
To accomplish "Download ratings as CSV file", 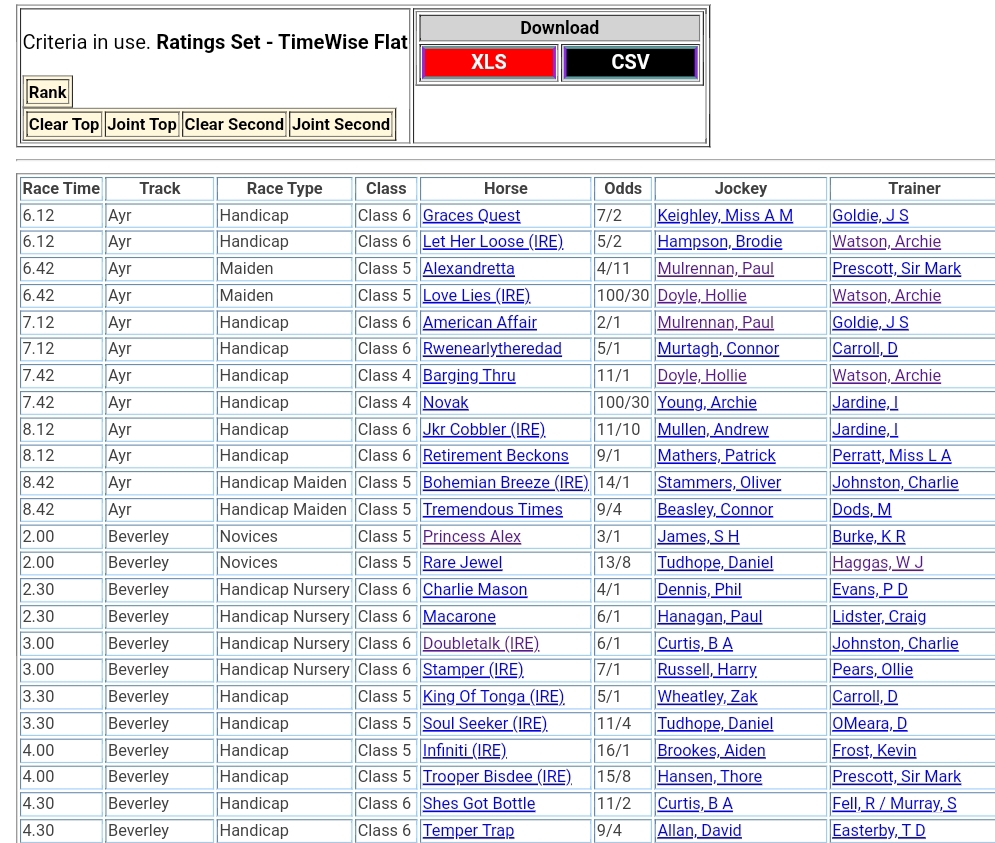I will (x=630, y=62).
